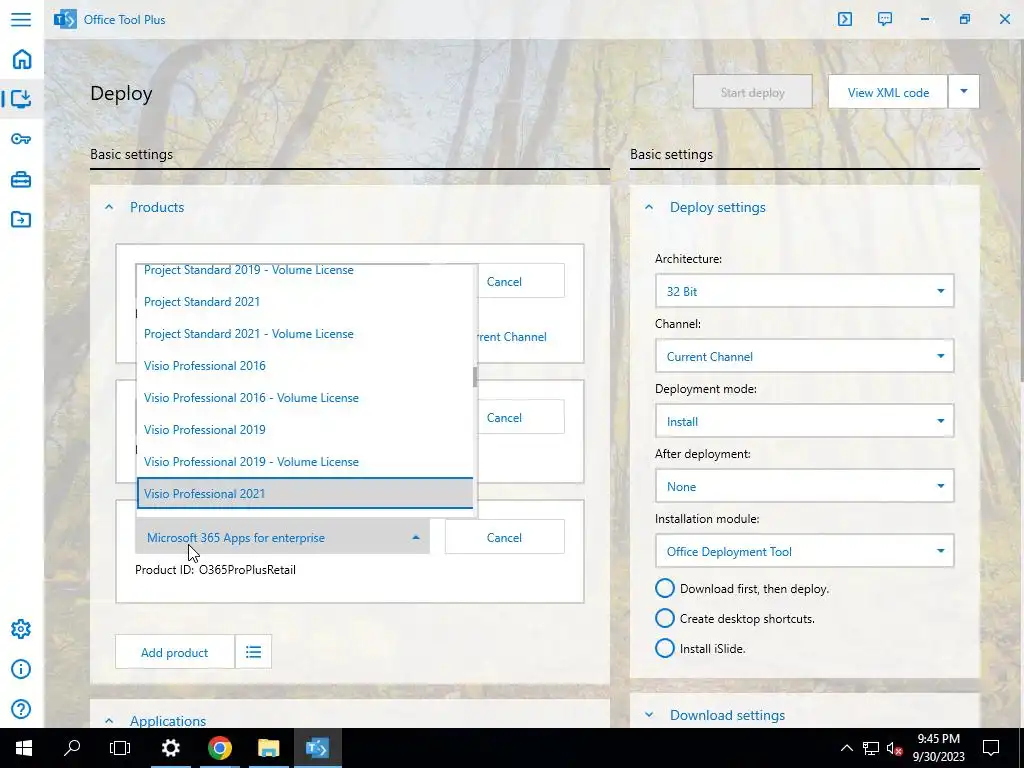Viewport: 1024px width, 768px height.
Task: Click the muted volume tray icon
Action: [x=895, y=748]
